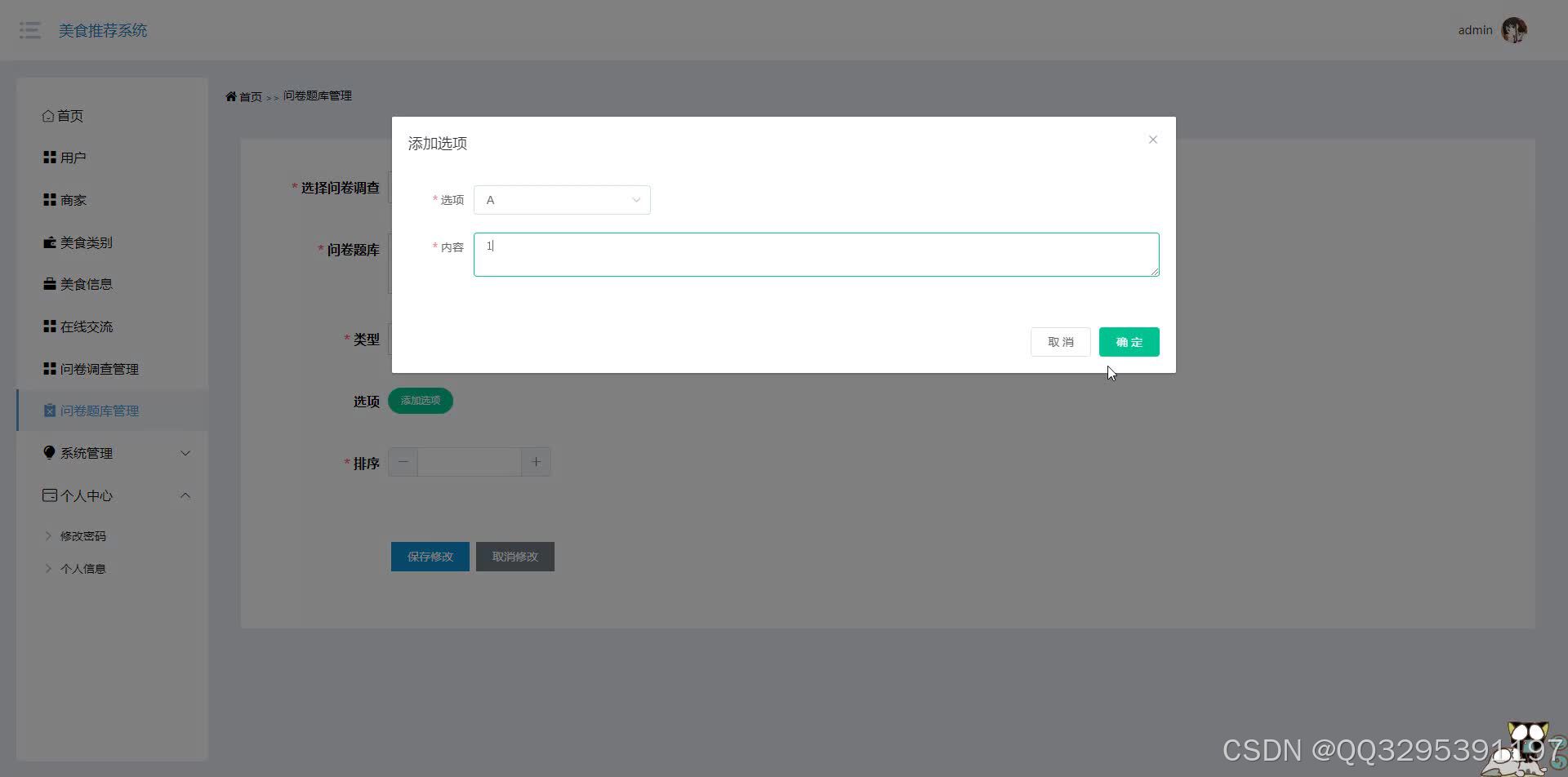Click the 美食类别 folder icon
This screenshot has width=1568, height=777.
pyautogui.click(x=50, y=242)
